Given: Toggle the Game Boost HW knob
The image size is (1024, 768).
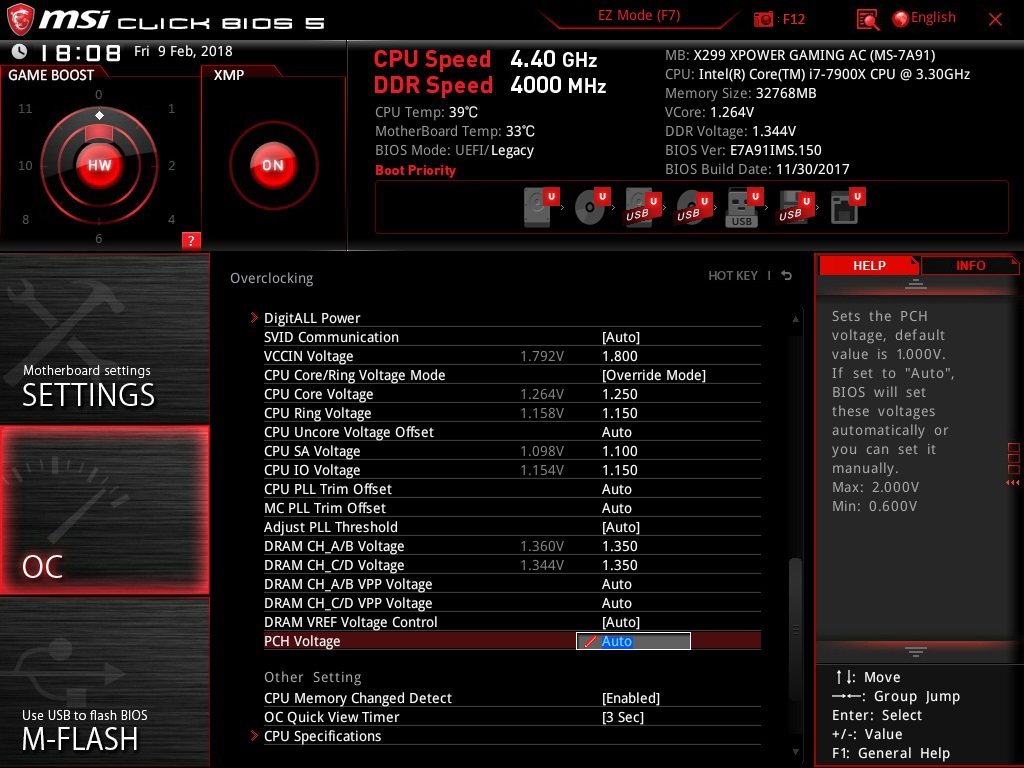Looking at the screenshot, I should 99,165.
